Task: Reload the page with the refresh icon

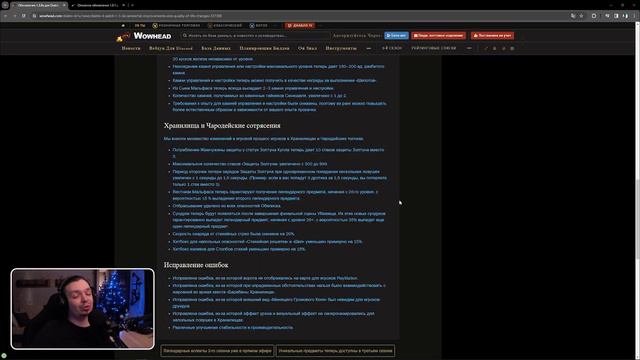Action: [24, 16]
